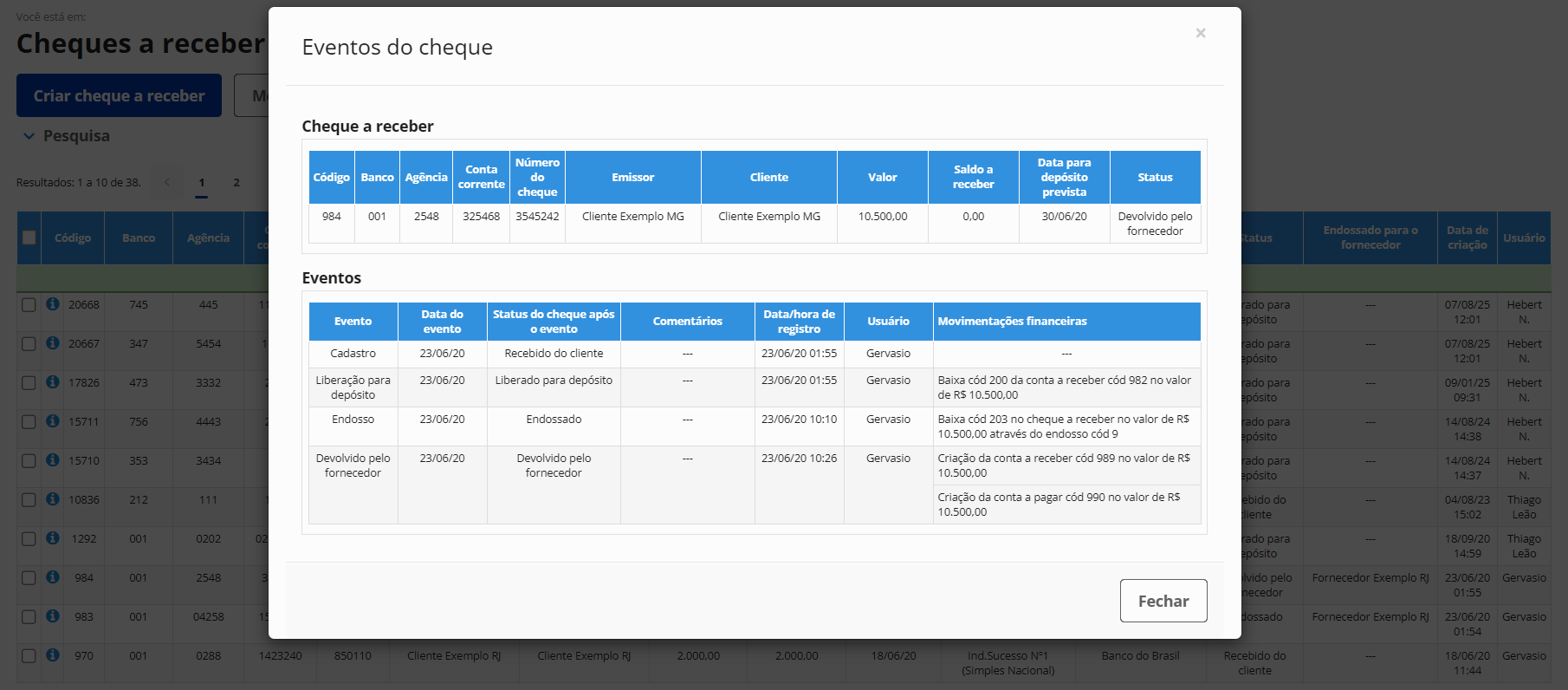Click info icon next to cheque 984

pos(53,577)
